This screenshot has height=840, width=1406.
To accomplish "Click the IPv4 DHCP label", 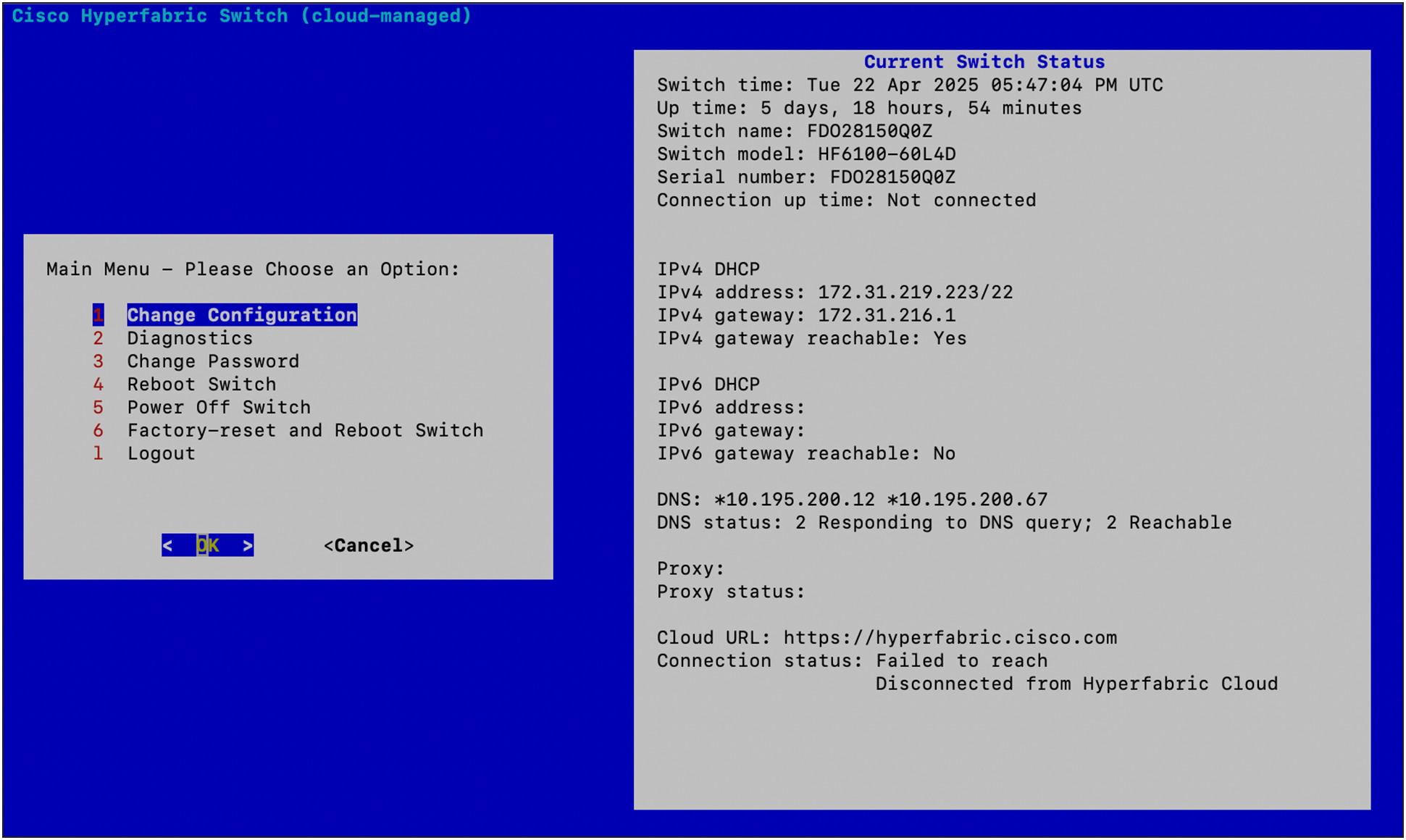I will tap(708, 269).
